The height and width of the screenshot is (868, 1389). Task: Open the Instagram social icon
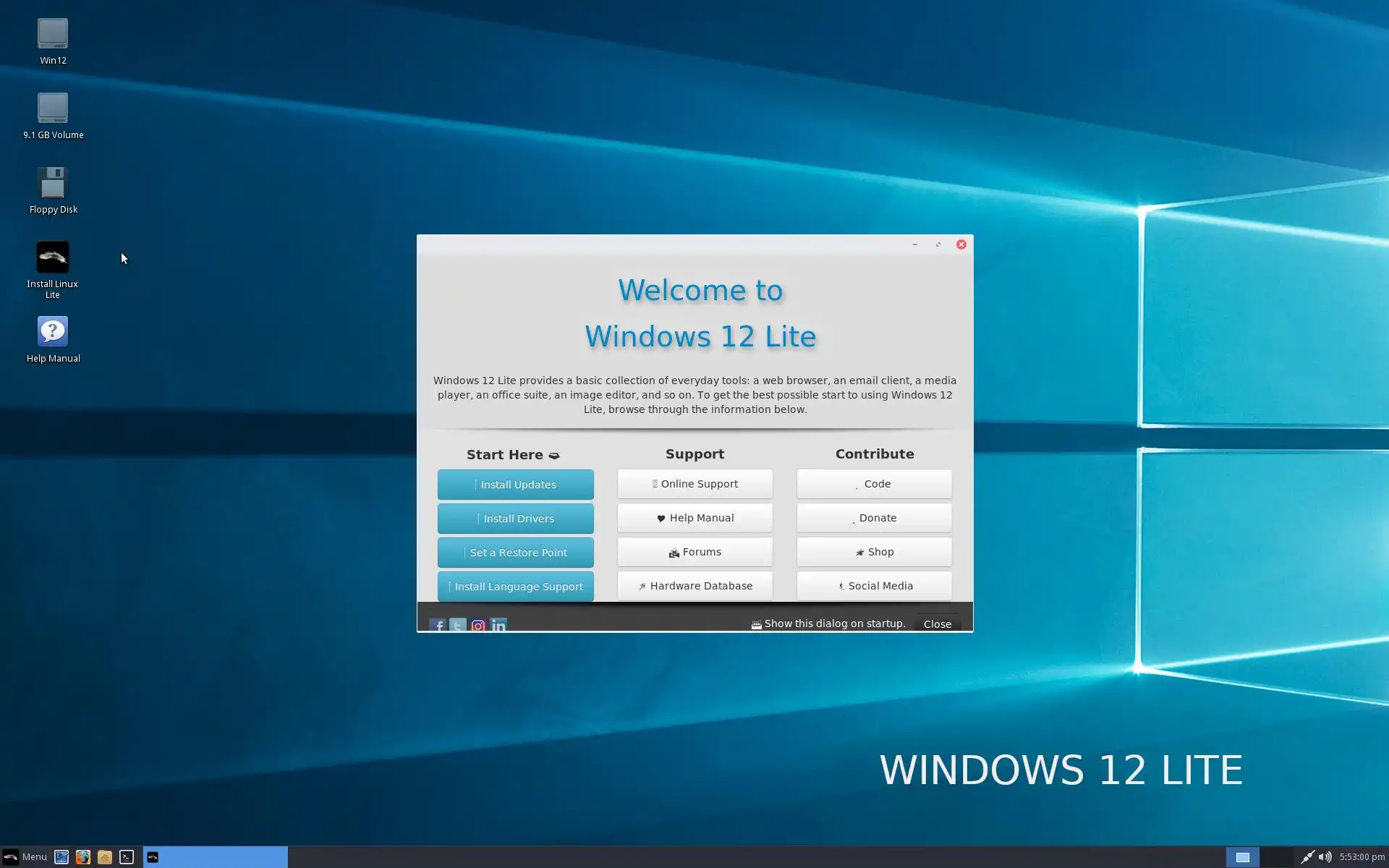pos(478,625)
